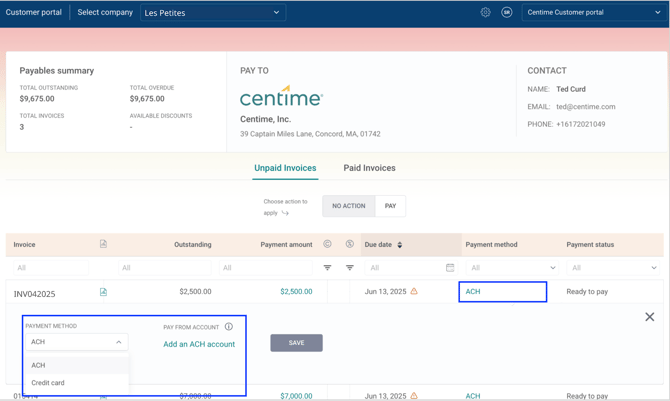Switch to the Paid Invoices tab
Viewport: 670px width, 401px height.
[x=369, y=168]
